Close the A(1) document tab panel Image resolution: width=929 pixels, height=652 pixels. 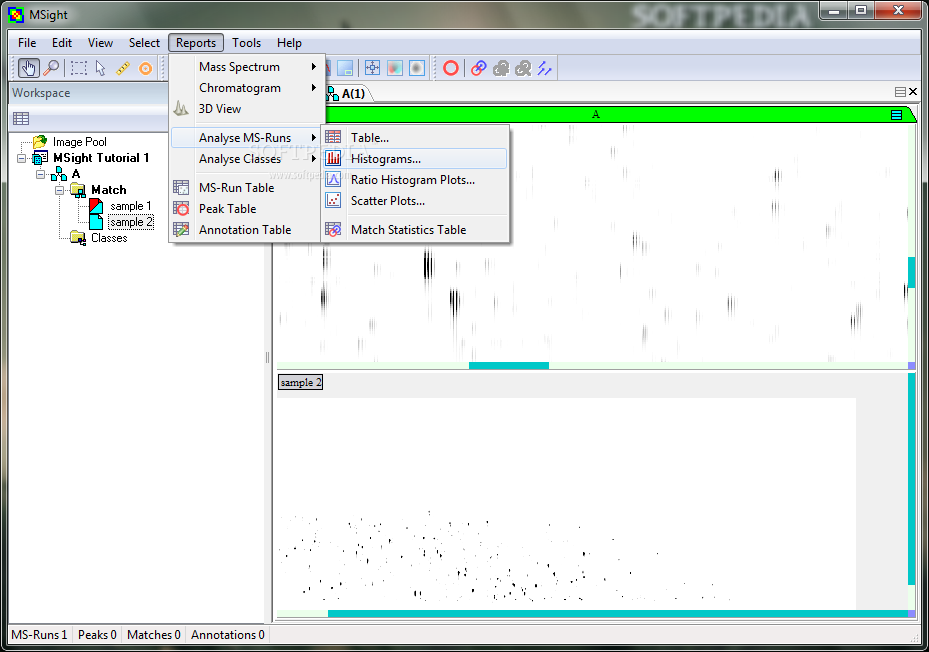coord(913,92)
